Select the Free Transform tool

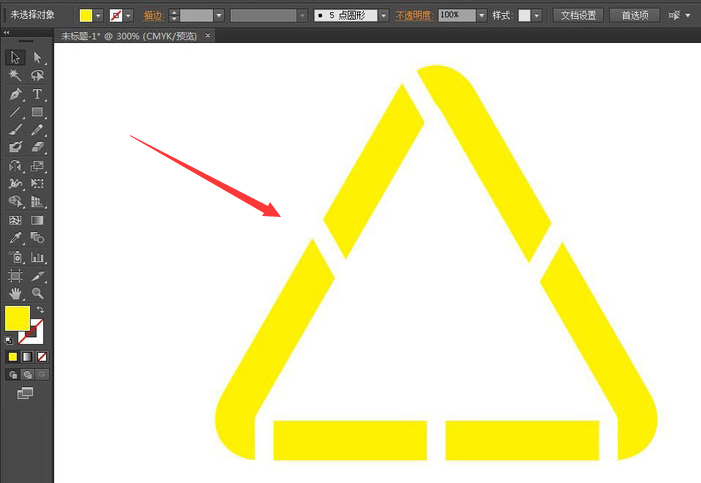point(37,183)
